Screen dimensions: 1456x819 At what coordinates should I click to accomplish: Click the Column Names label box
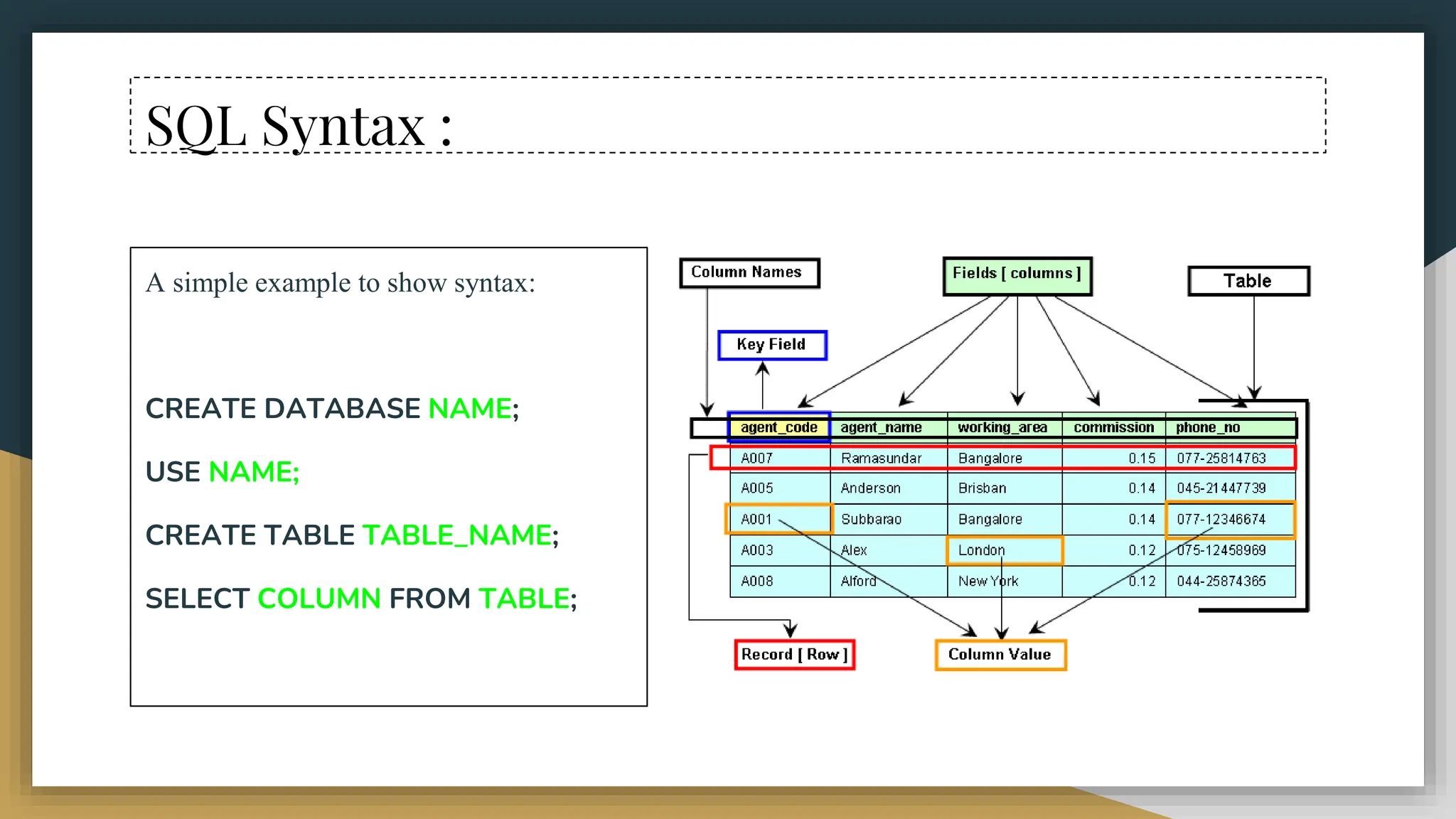pos(749,273)
